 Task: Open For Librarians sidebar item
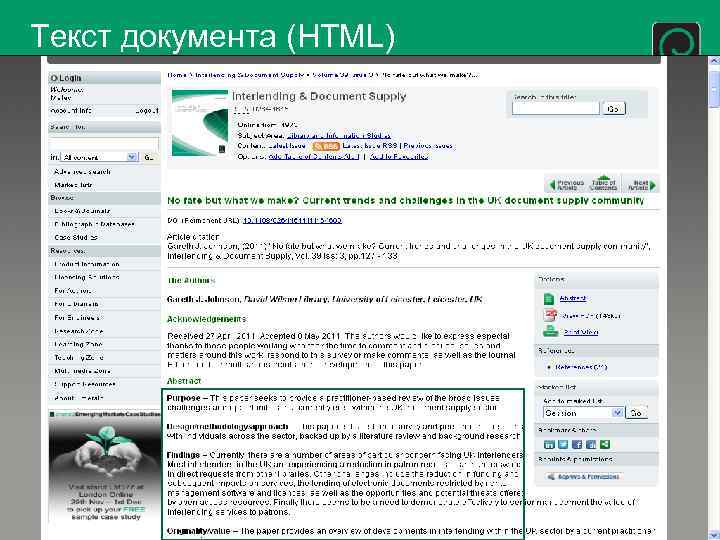coord(76,304)
